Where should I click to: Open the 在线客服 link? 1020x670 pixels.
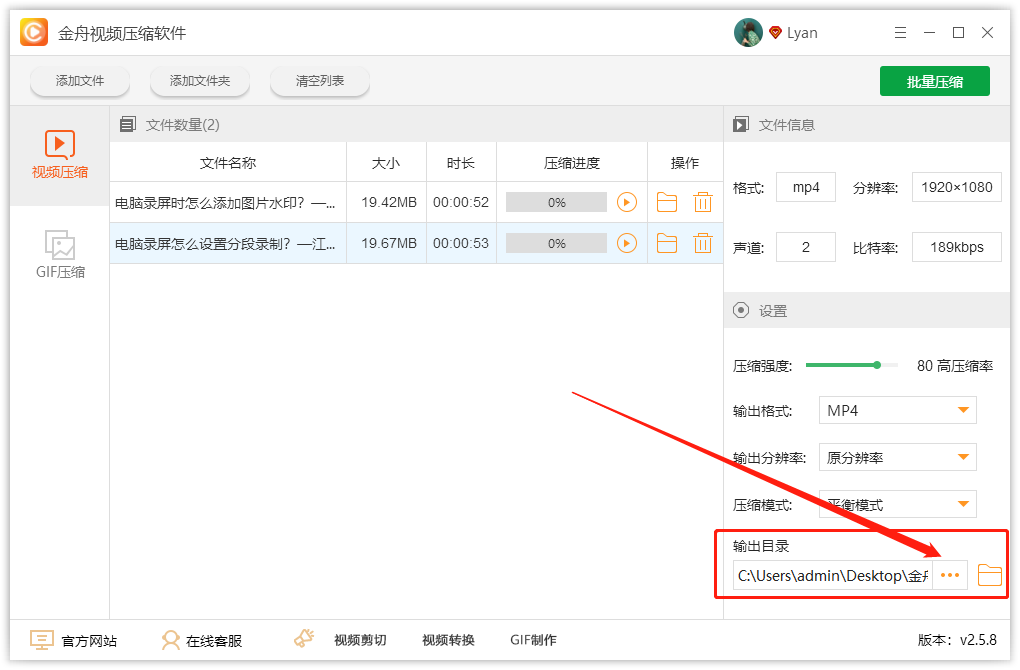click(x=214, y=641)
